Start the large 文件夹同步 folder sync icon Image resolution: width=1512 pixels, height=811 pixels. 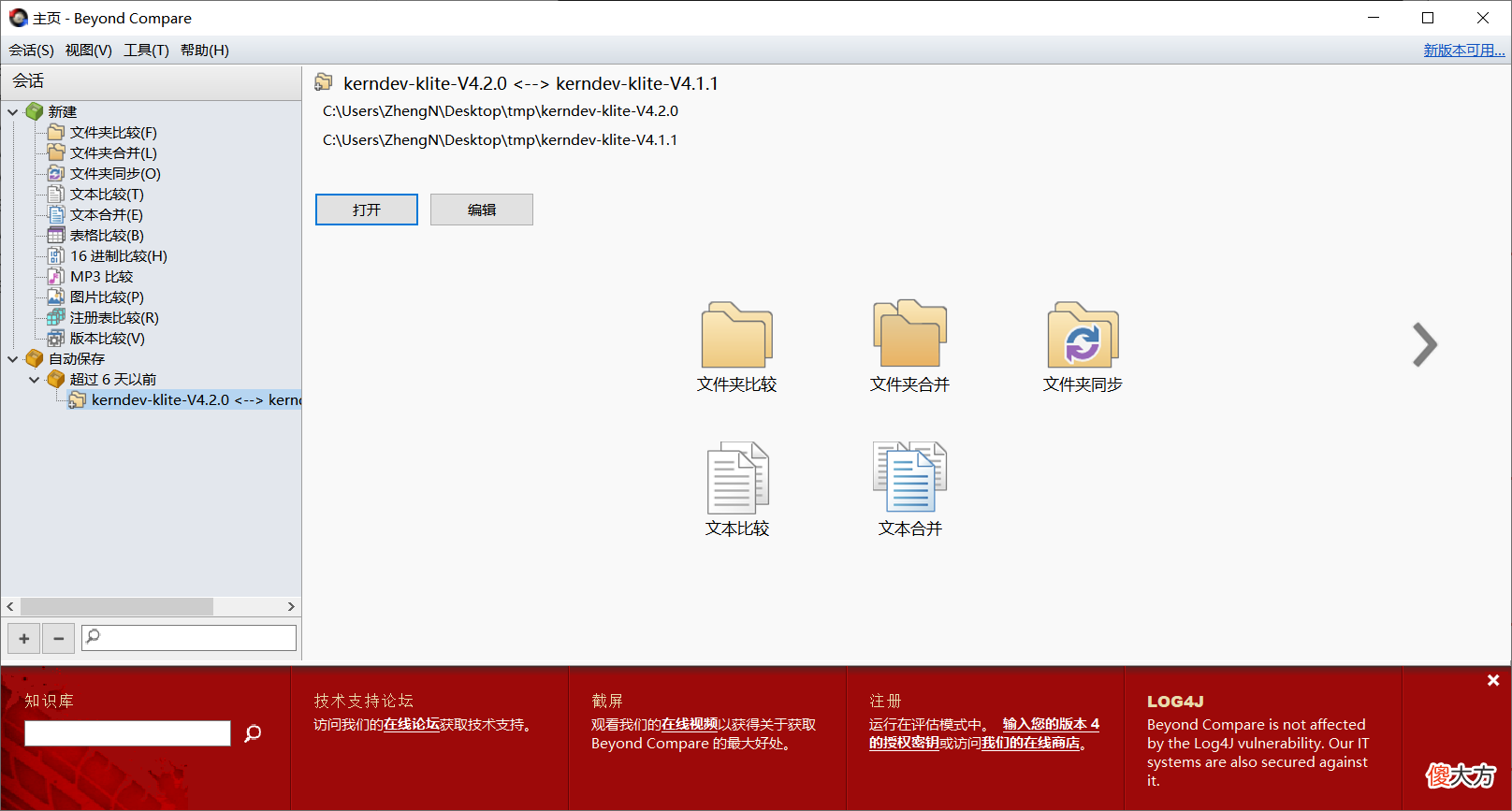pos(1083,335)
